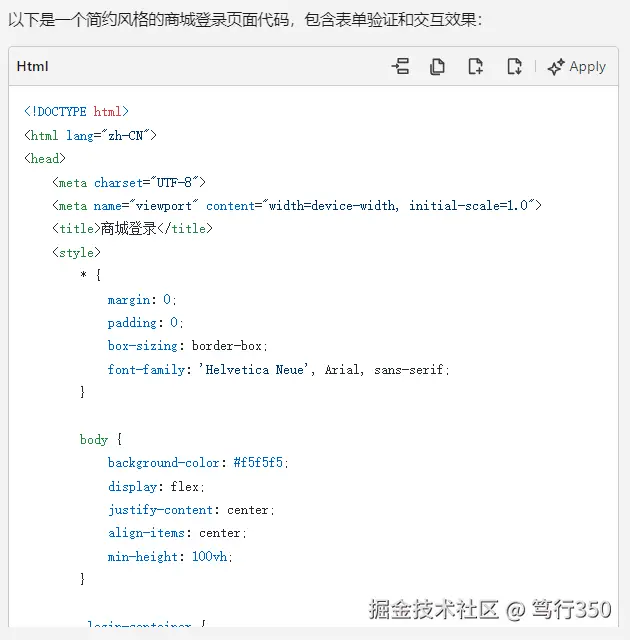Click the 掘金技术社区 watermark text
The width and height of the screenshot is (630, 640).
point(434,609)
